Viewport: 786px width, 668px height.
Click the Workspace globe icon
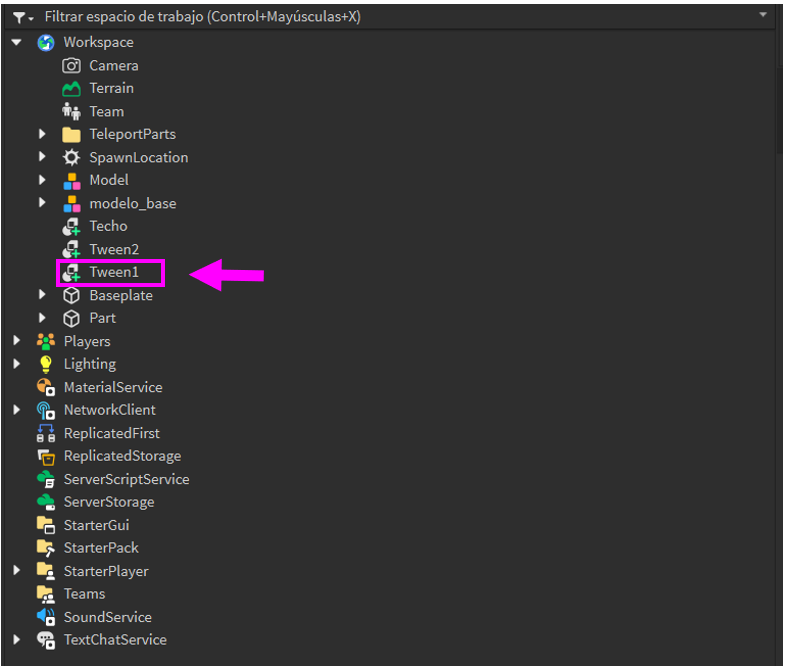pyautogui.click(x=46, y=43)
